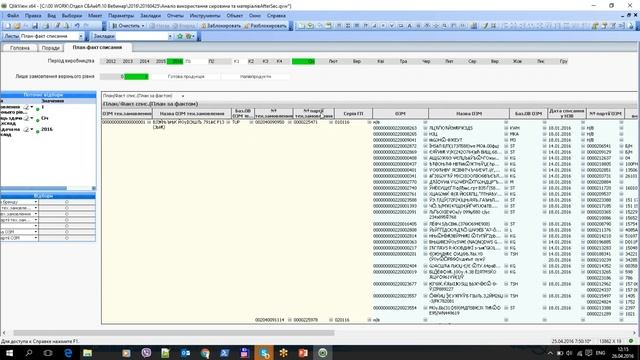The width and height of the screenshot is (640, 360).
Task: Toggle year 2013 in production period
Action: [x=127, y=61]
